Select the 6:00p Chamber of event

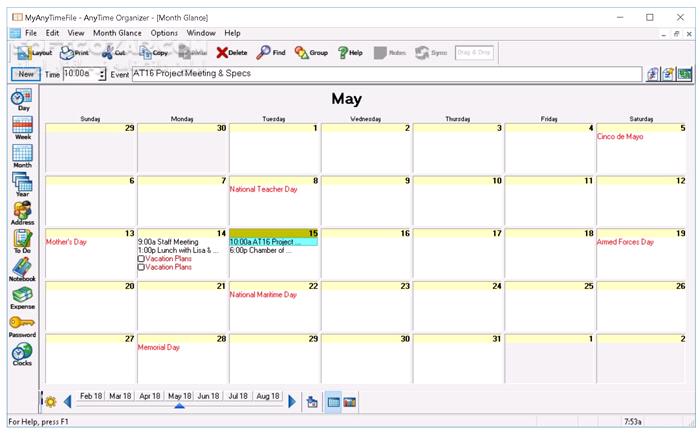261,250
